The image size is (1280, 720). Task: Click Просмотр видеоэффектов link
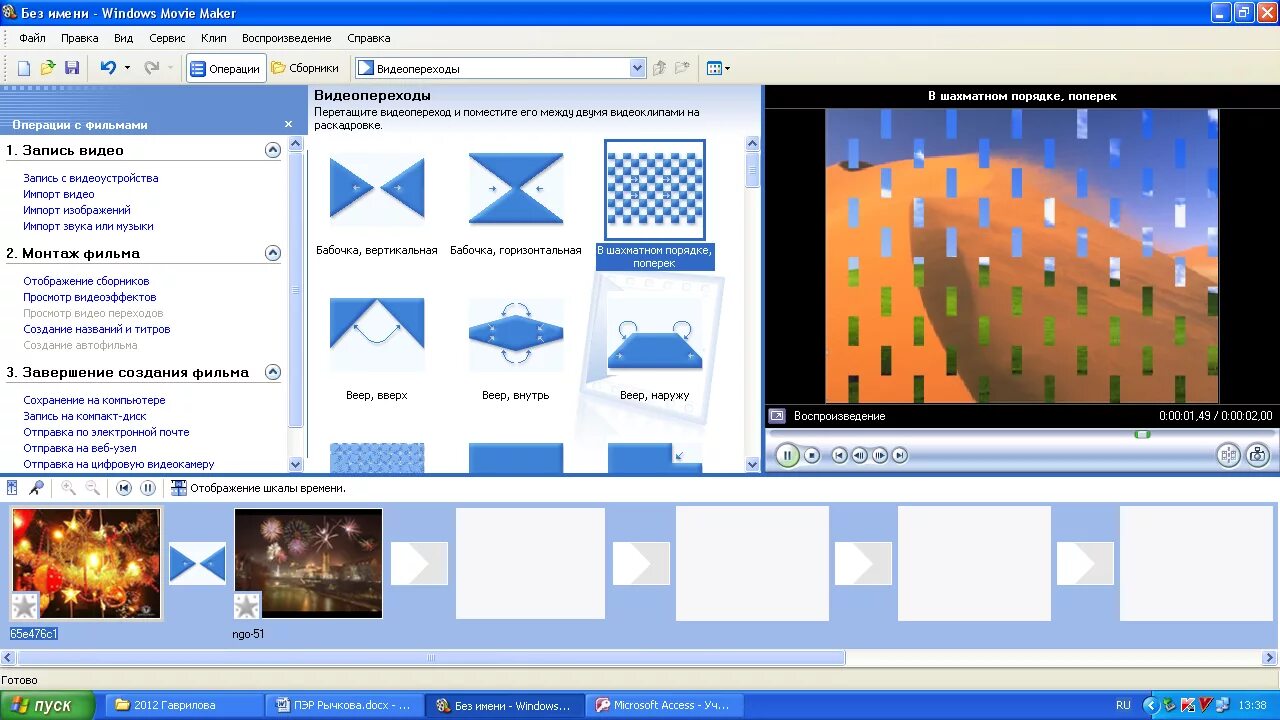(90, 297)
